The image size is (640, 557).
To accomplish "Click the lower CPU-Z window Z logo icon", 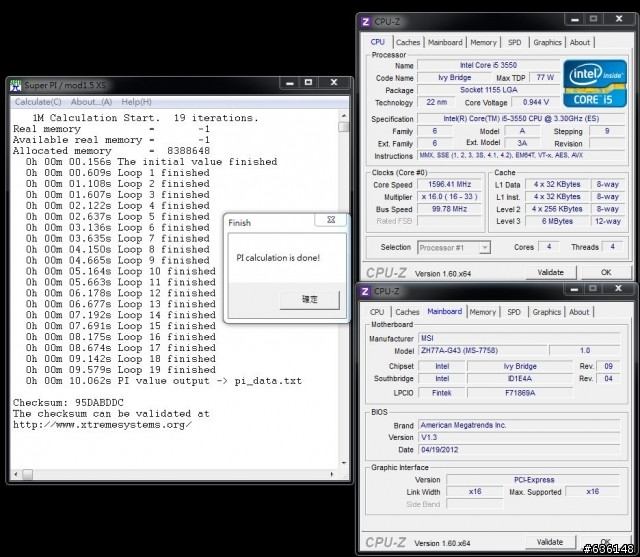I will (x=365, y=291).
